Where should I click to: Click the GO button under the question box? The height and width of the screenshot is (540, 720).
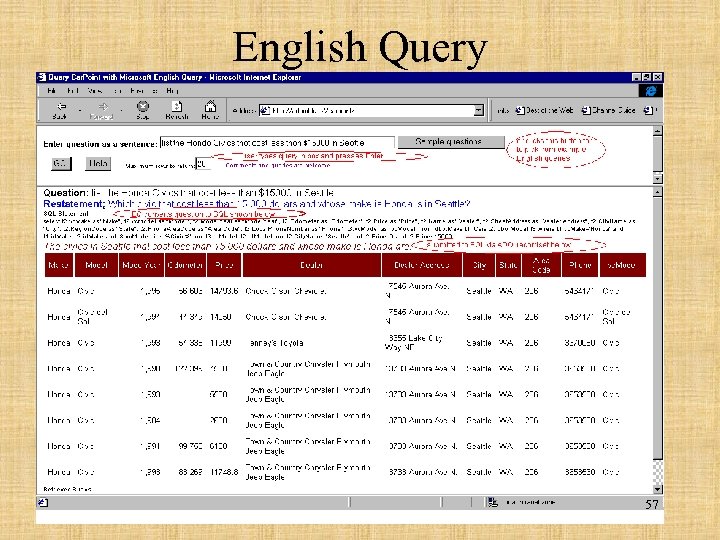tap(61, 163)
